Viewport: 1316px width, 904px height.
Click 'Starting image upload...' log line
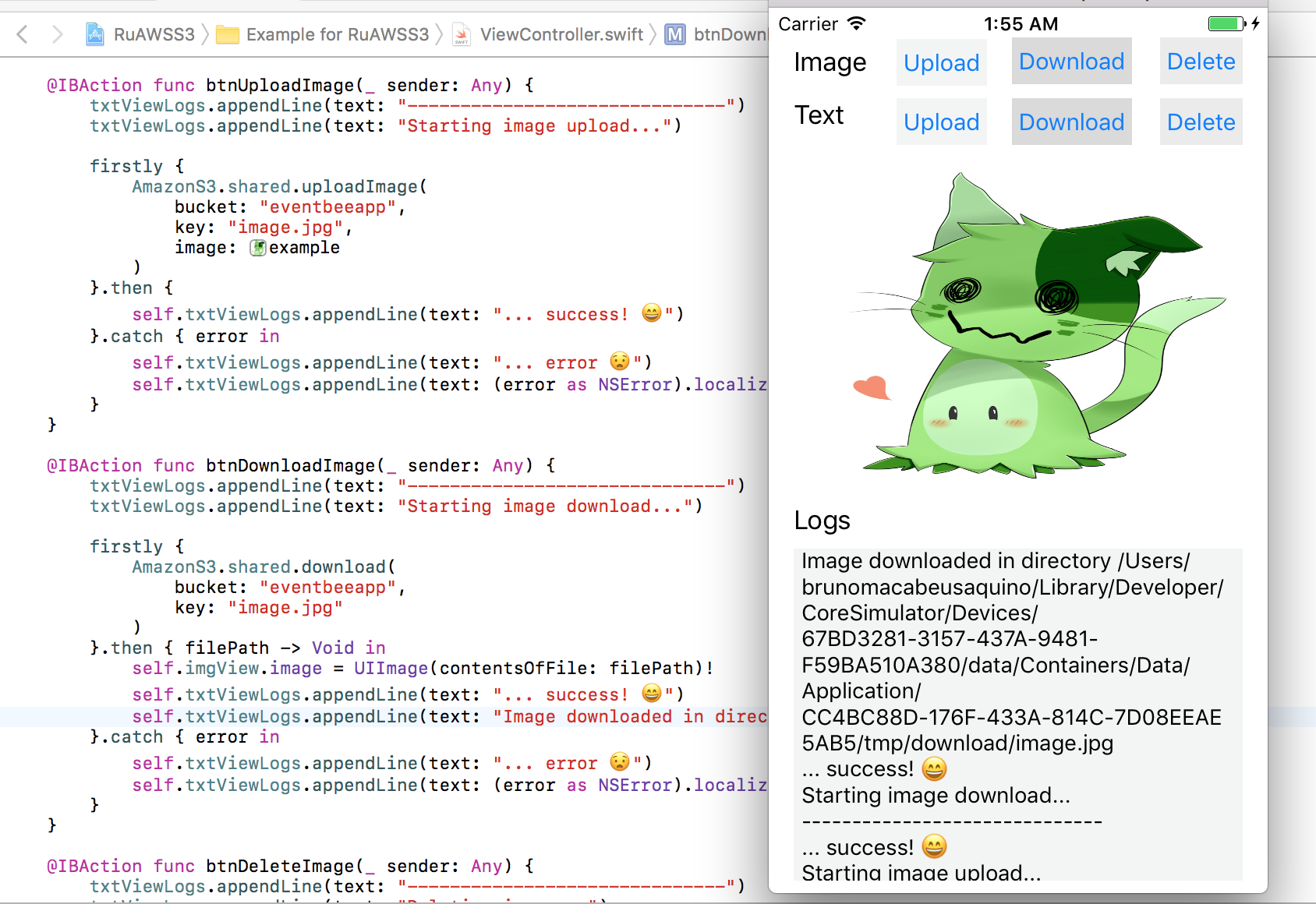(922, 872)
